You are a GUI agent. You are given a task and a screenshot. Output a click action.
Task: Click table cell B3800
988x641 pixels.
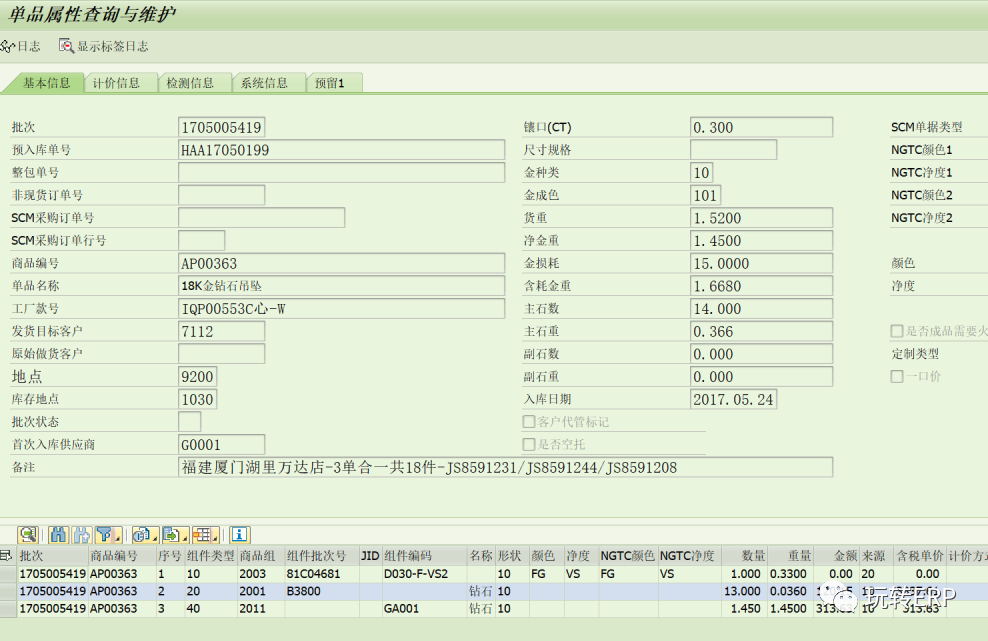(321, 591)
